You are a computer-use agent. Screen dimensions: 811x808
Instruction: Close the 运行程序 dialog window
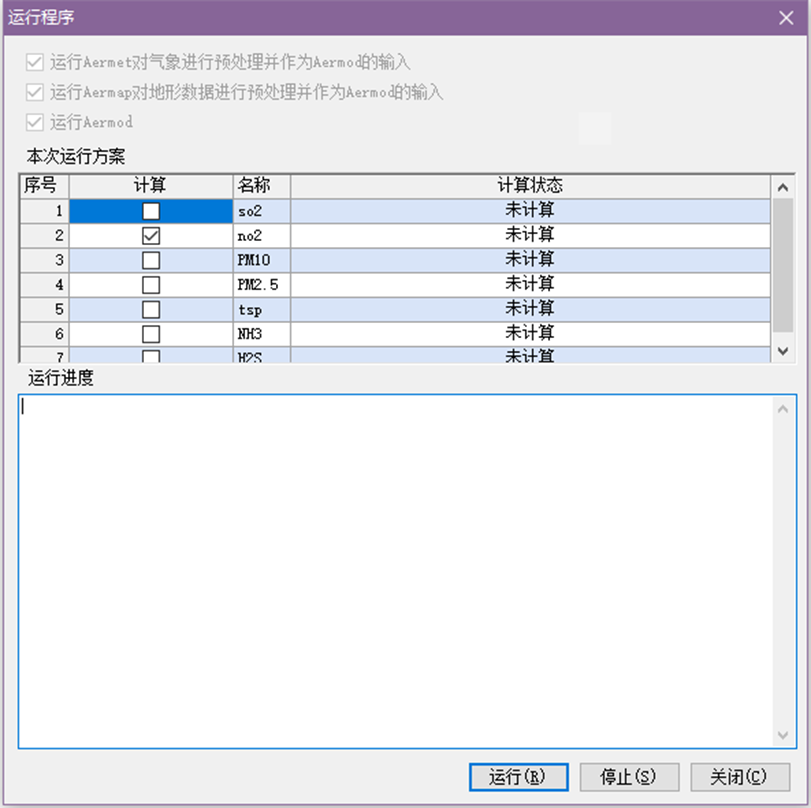tap(787, 17)
